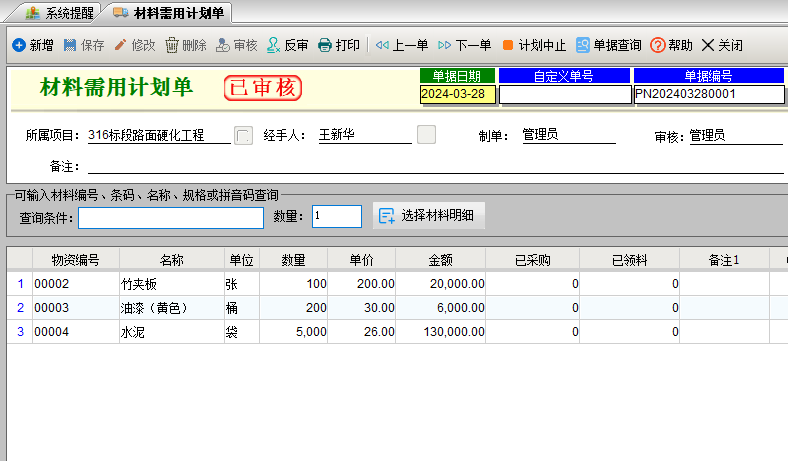Click the 反审 un-approve icon
Image resolution: width=788 pixels, height=461 pixels.
tap(273, 45)
